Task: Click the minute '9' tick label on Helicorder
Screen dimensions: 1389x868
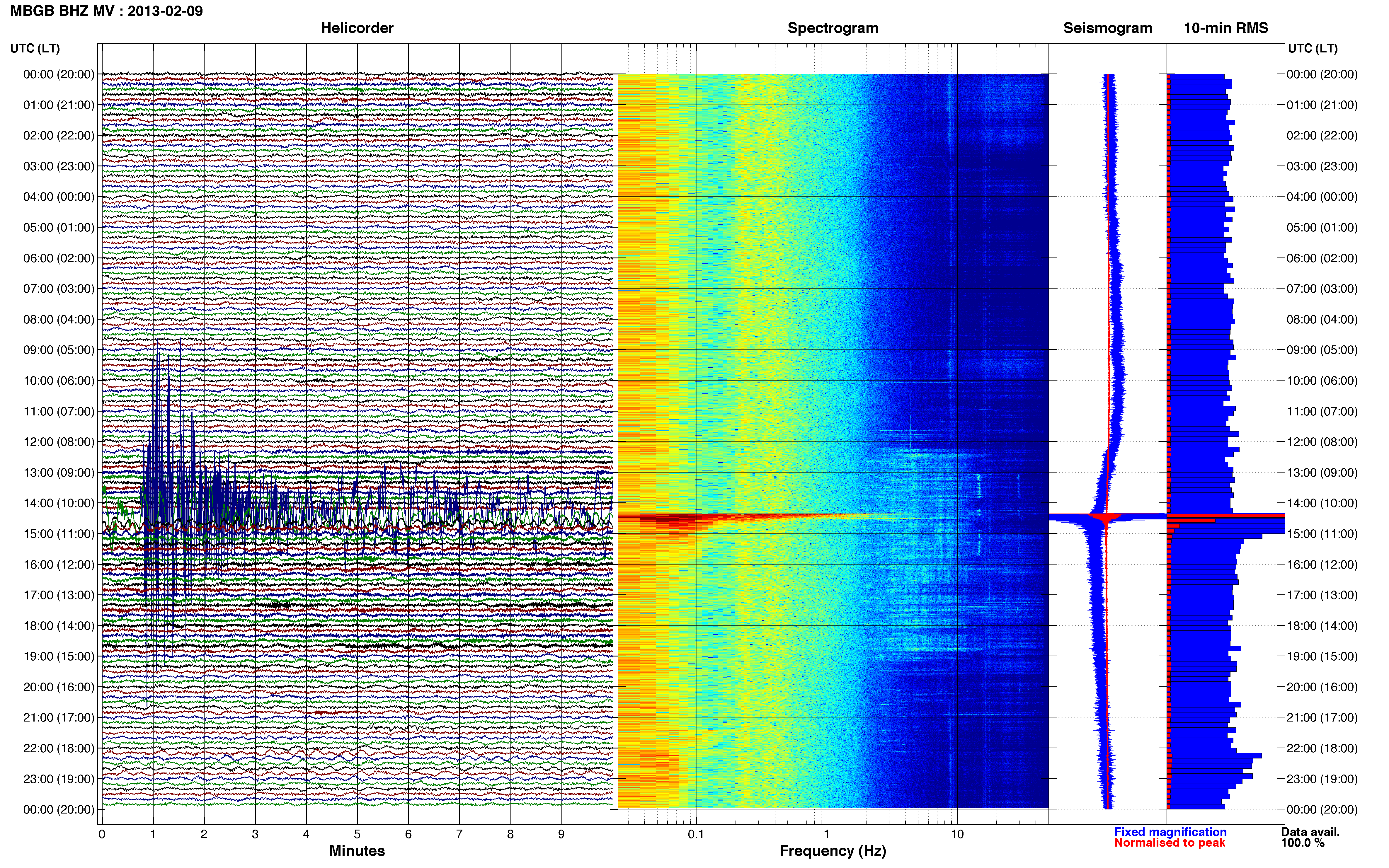Action: point(561,835)
